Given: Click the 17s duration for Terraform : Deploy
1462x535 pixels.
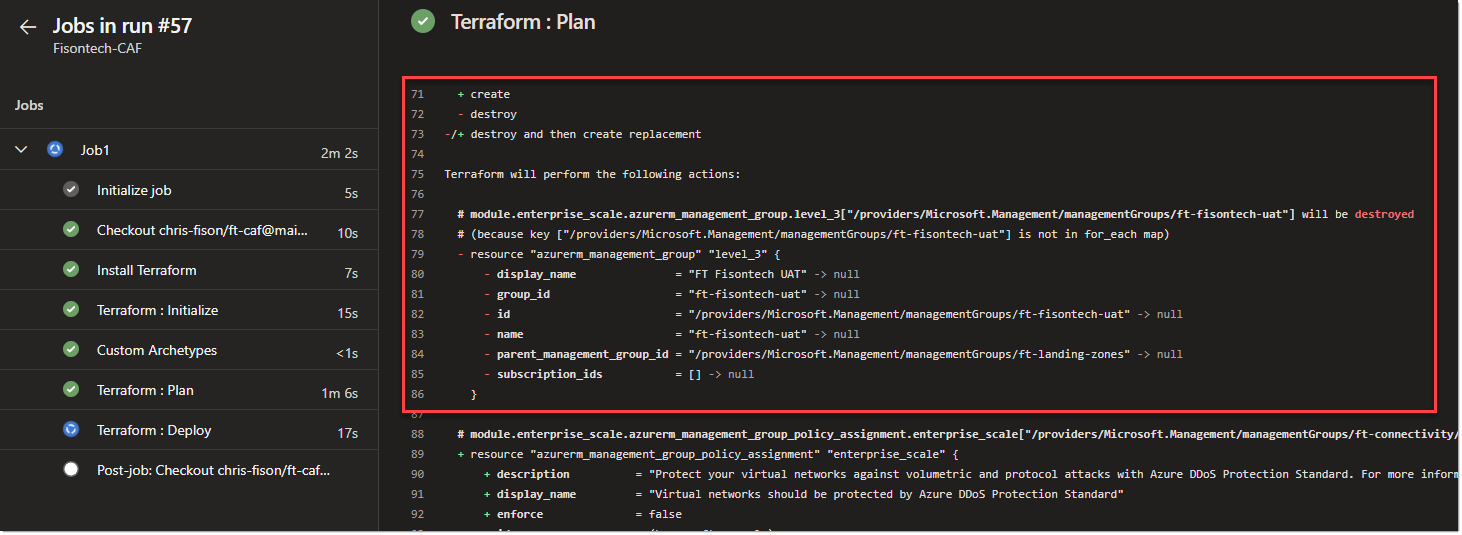Looking at the screenshot, I should (348, 433).
